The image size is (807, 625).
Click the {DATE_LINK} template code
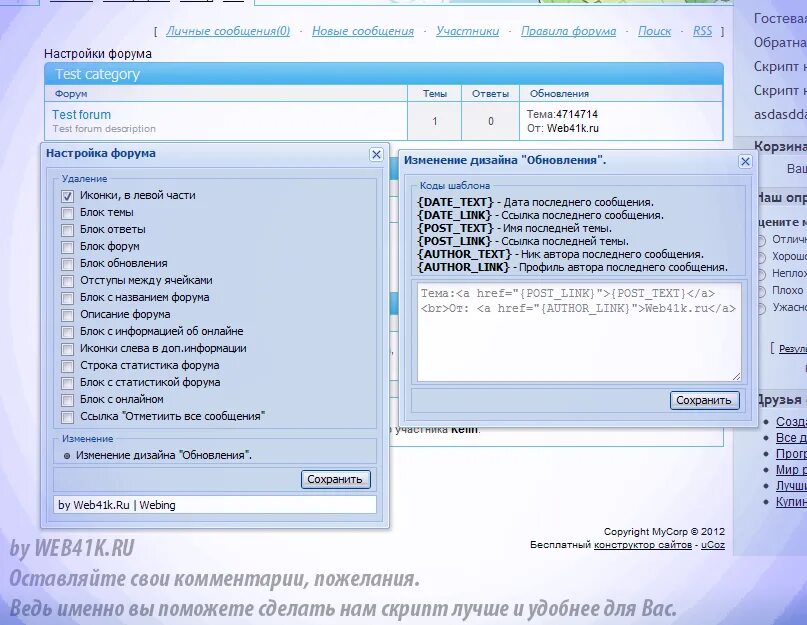click(x=454, y=215)
